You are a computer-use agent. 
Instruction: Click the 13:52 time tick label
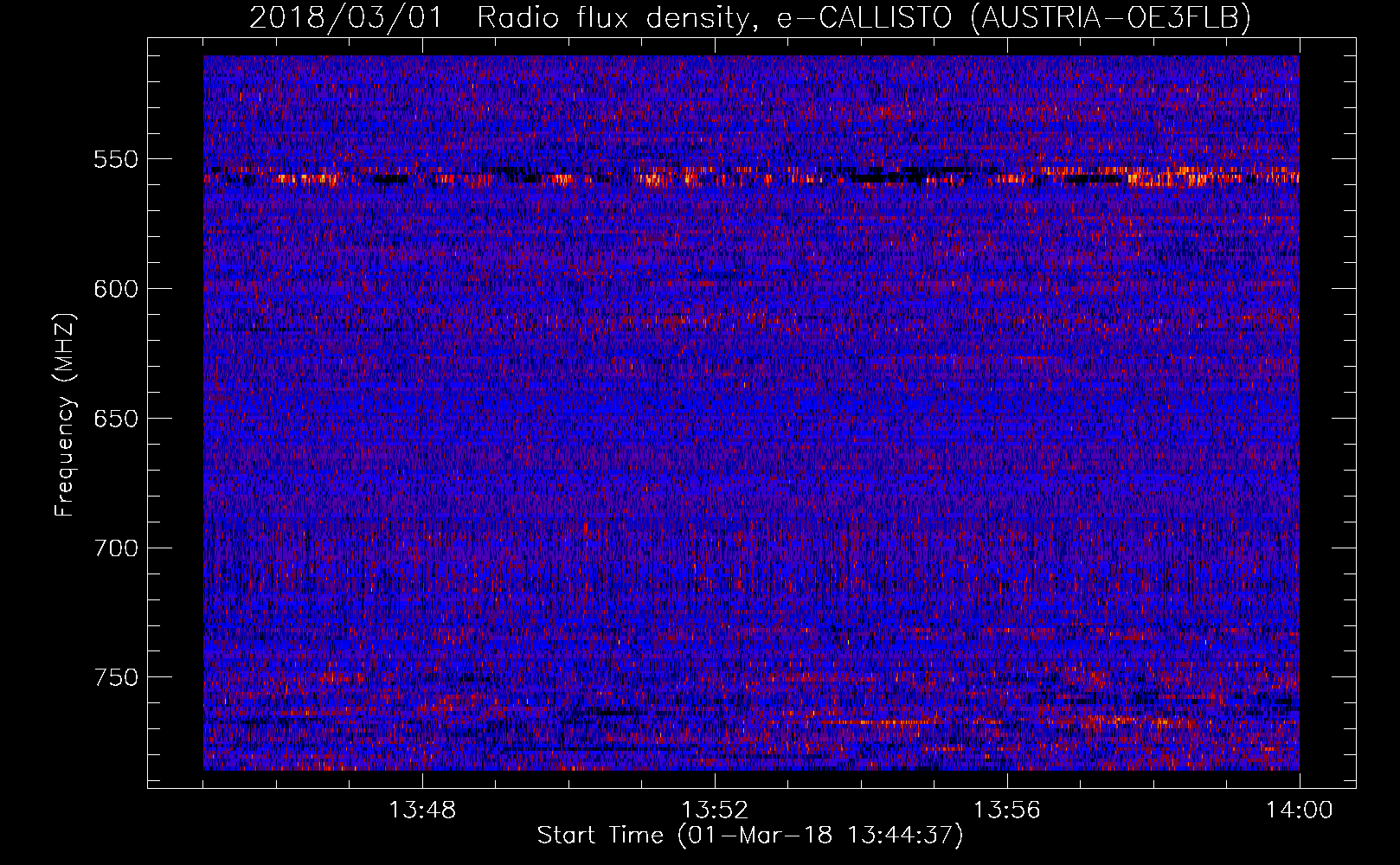pyautogui.click(x=715, y=811)
